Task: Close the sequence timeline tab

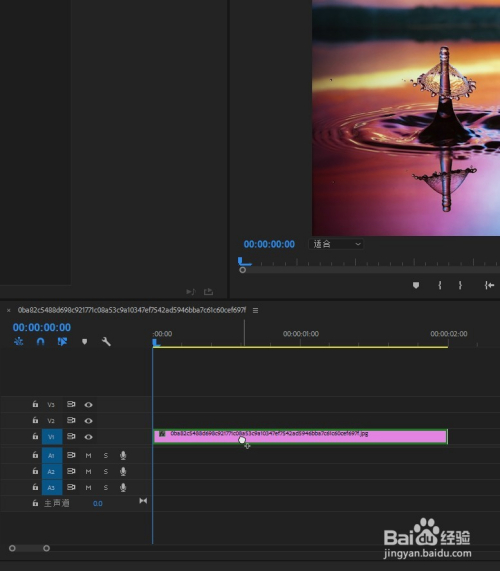Action: [x=9, y=311]
